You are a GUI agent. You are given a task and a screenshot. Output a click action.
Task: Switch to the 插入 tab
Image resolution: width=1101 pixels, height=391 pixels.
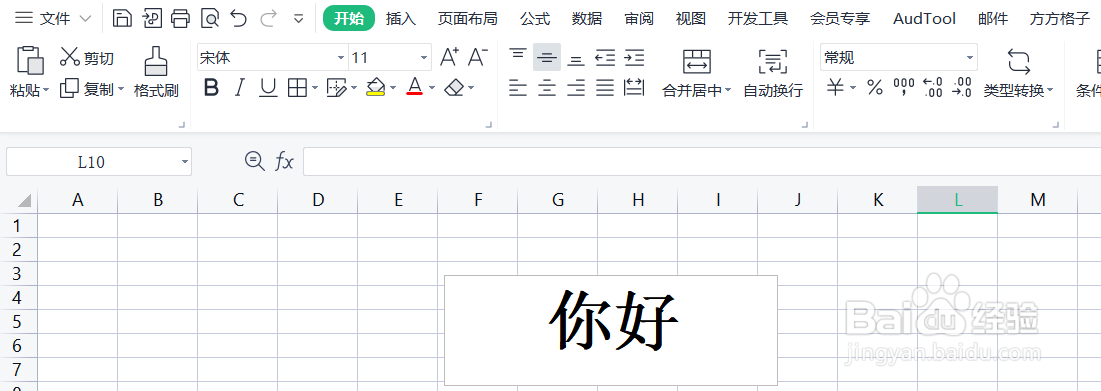pos(401,19)
